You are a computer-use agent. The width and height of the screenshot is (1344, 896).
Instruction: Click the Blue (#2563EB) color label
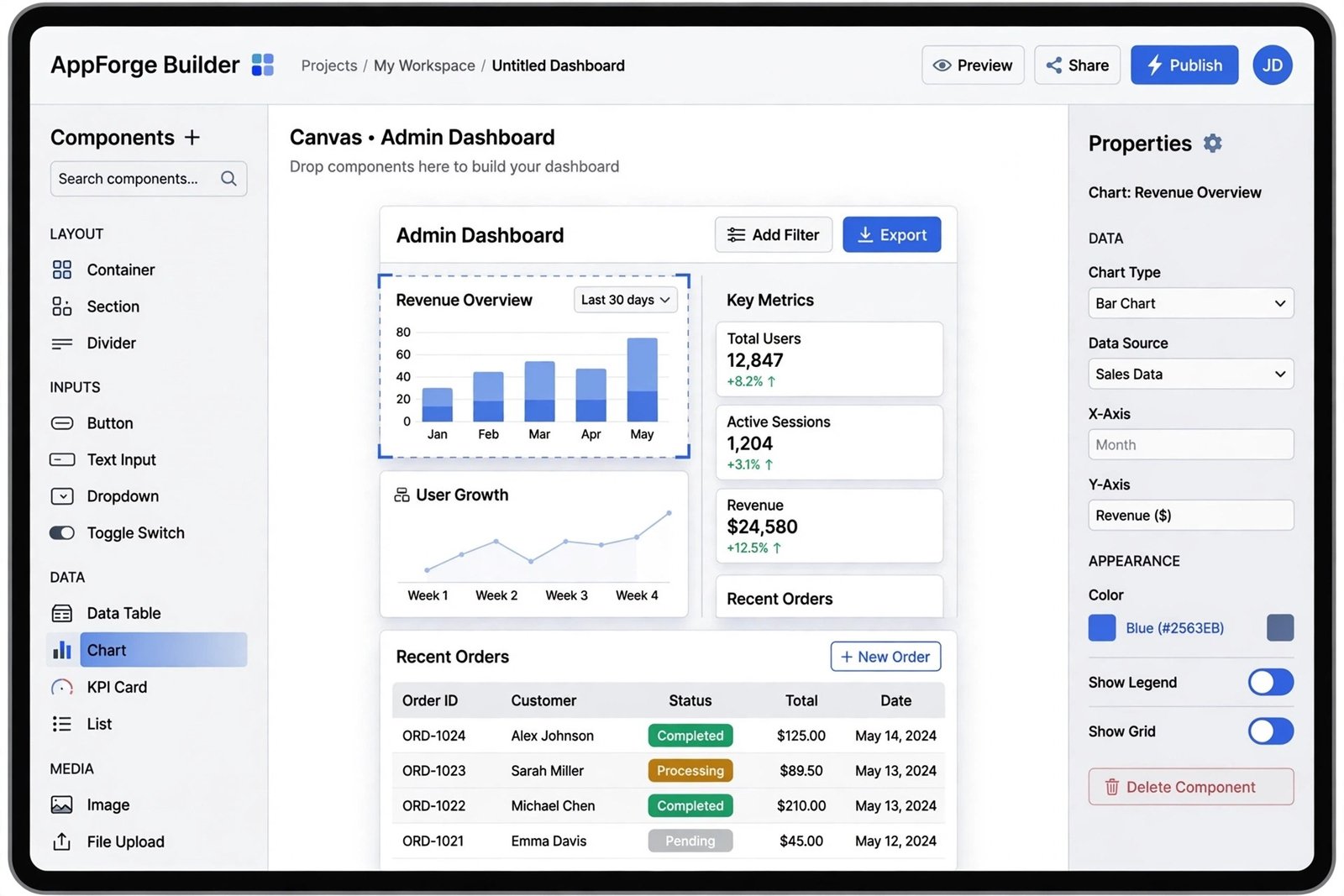(1174, 628)
